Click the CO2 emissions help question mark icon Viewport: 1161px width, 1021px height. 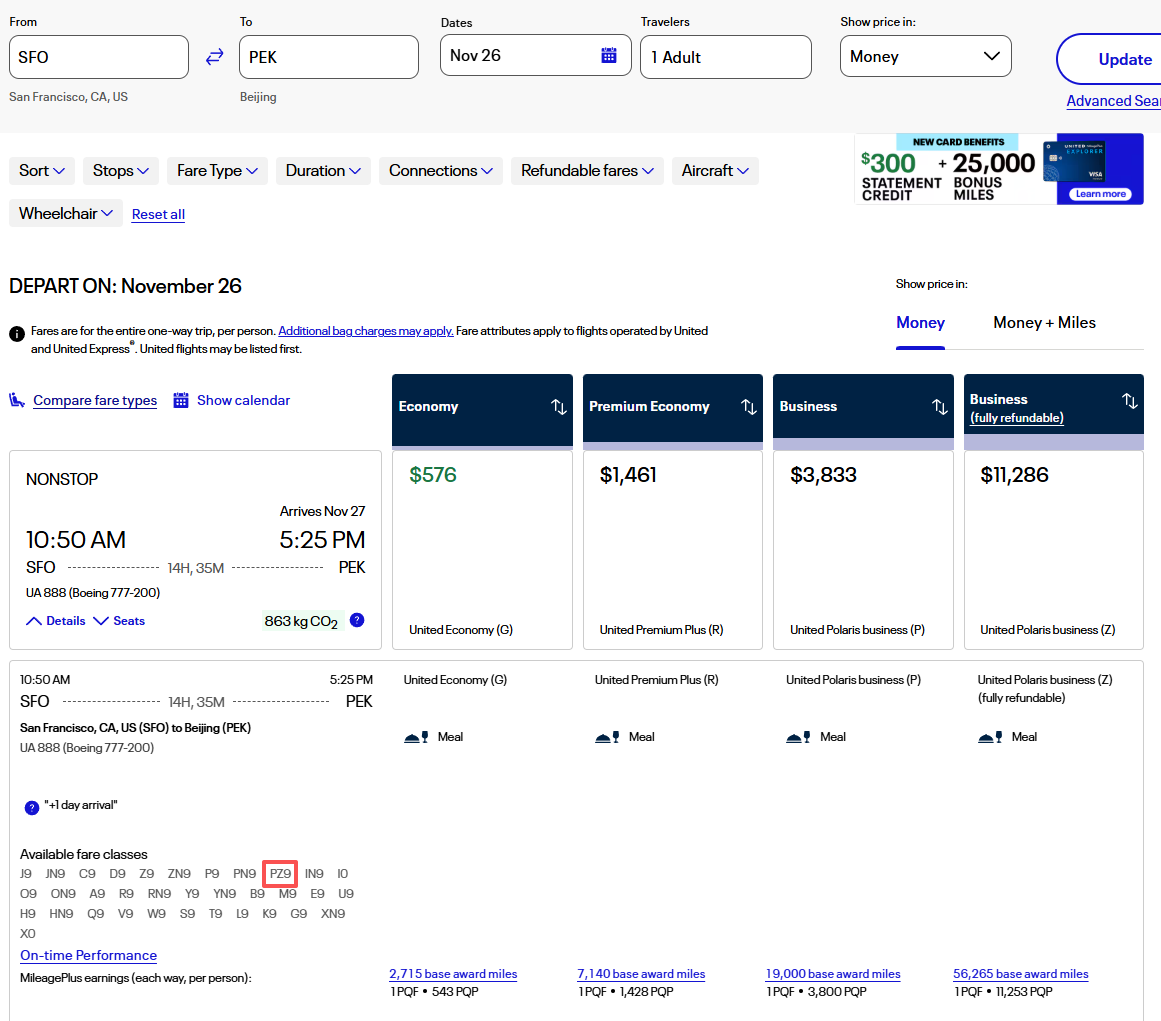click(357, 620)
